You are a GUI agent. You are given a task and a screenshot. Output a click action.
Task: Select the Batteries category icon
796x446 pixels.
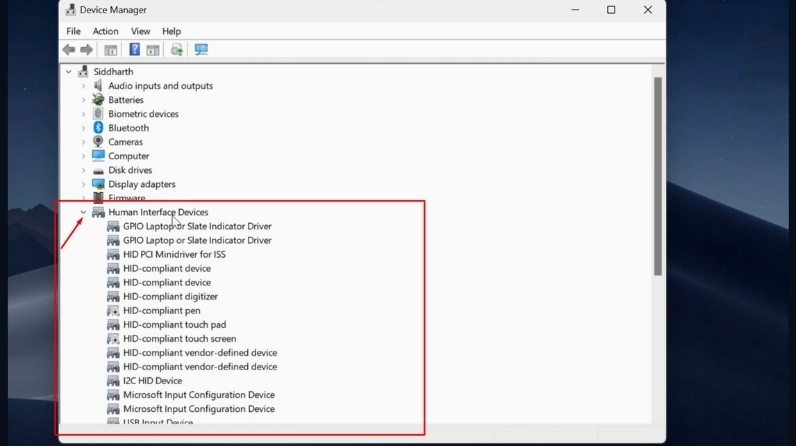click(98, 99)
